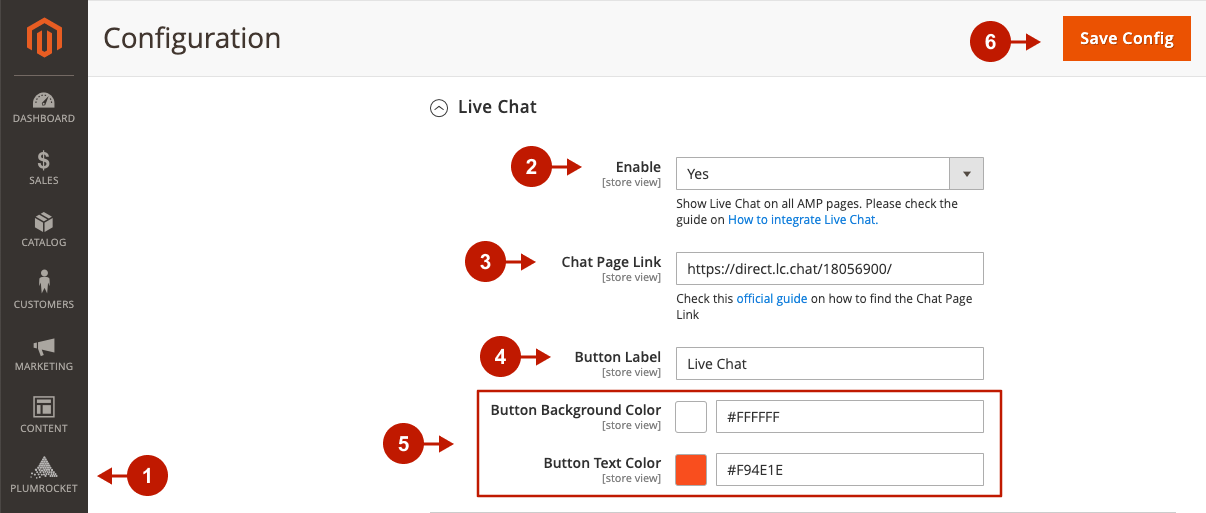Open the Sales dollar icon
The image size is (1206, 513).
44,161
